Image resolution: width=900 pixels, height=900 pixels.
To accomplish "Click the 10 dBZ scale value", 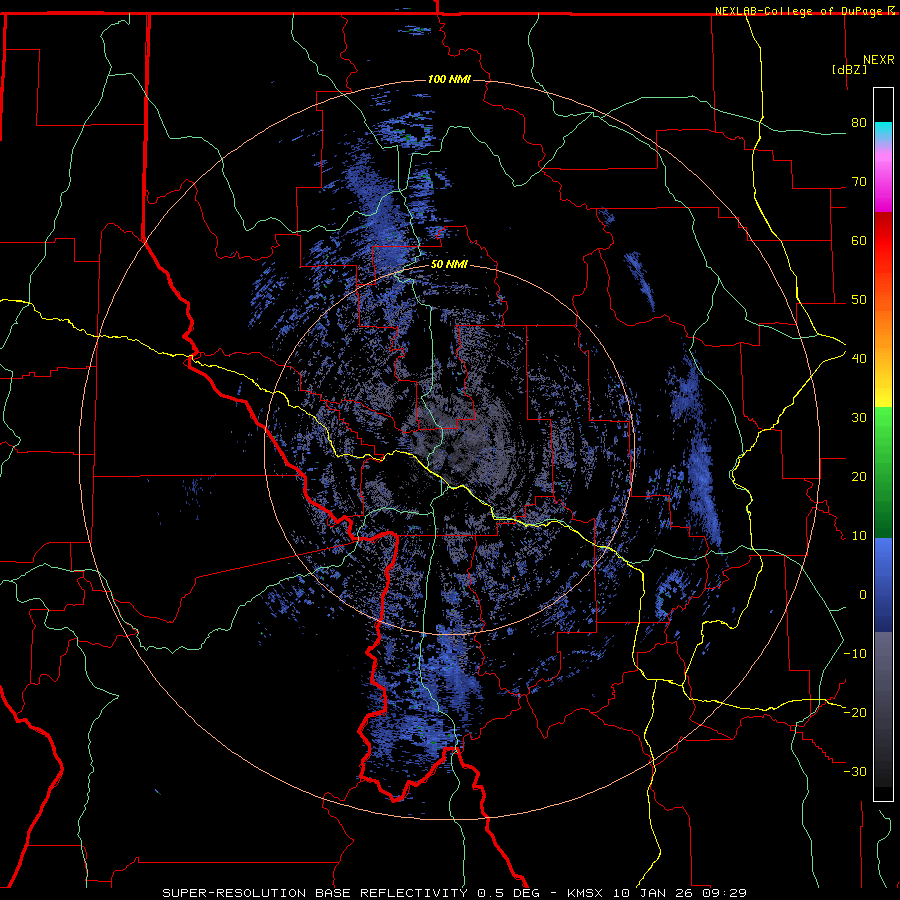I will [x=859, y=536].
